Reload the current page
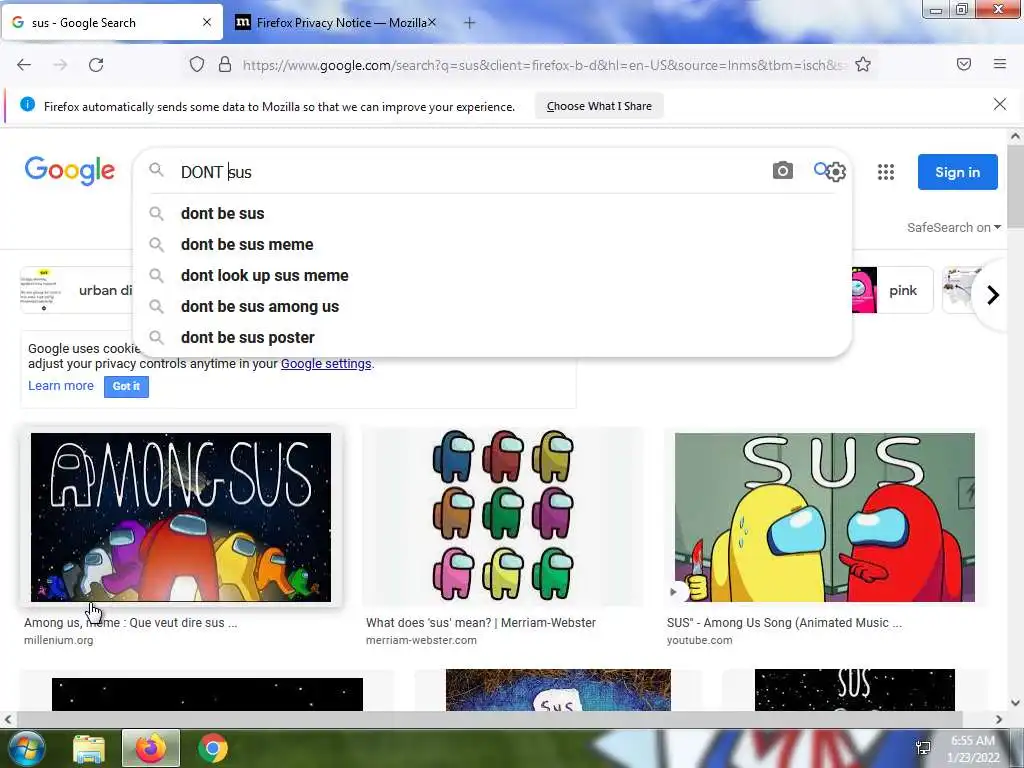1024x768 pixels. click(x=96, y=65)
